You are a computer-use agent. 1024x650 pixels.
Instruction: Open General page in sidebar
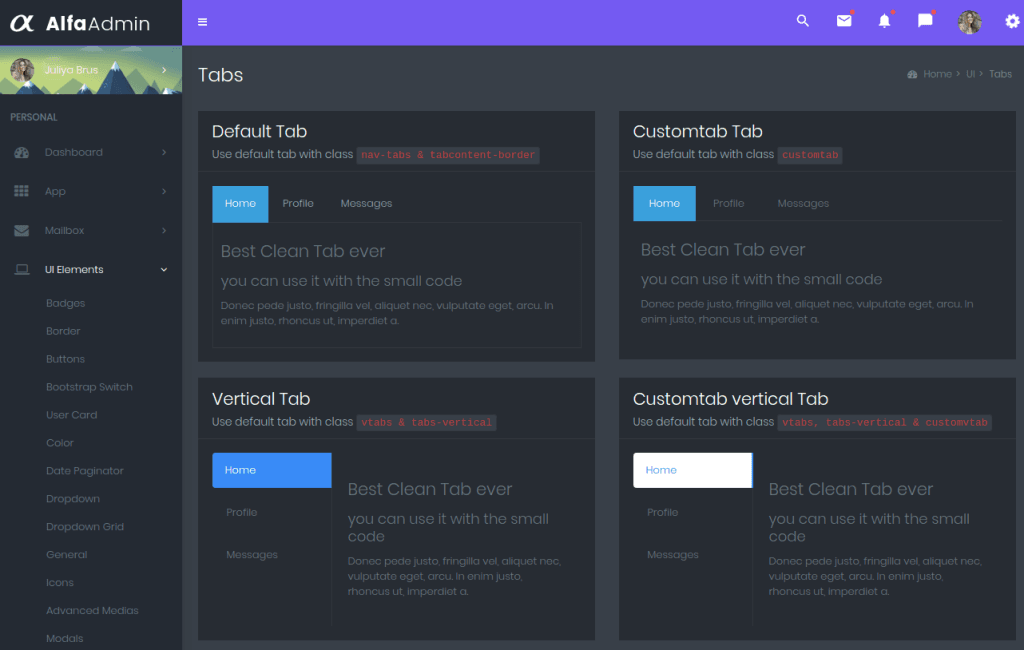pyautogui.click(x=66, y=555)
